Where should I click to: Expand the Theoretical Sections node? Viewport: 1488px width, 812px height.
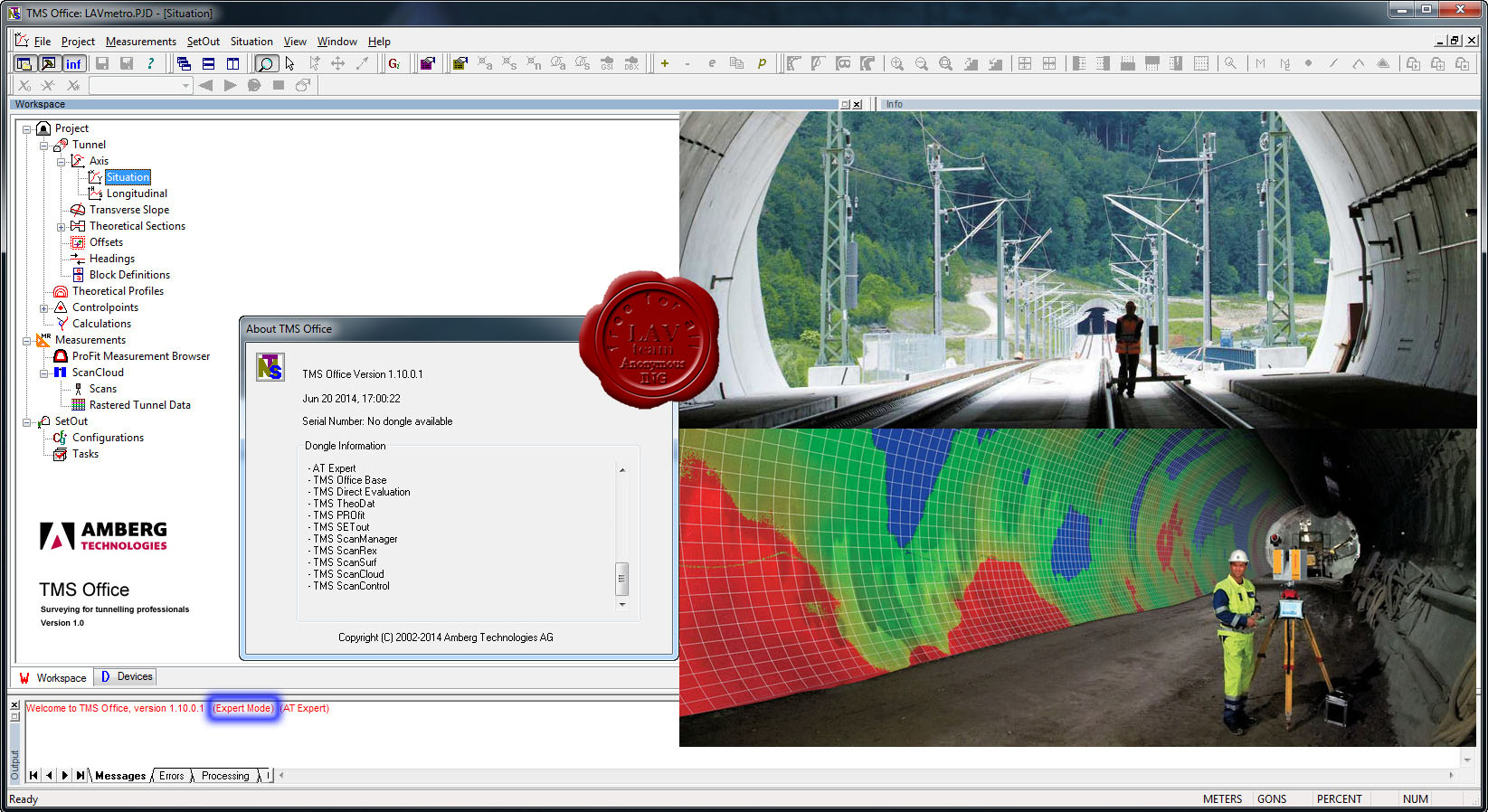coord(61,227)
